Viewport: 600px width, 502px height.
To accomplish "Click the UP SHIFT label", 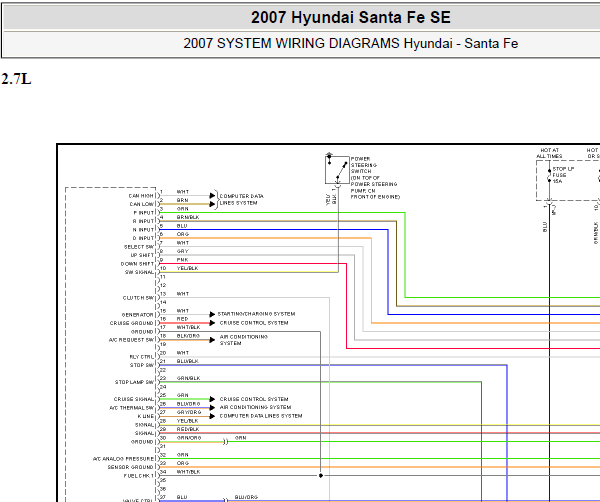I will [142, 255].
